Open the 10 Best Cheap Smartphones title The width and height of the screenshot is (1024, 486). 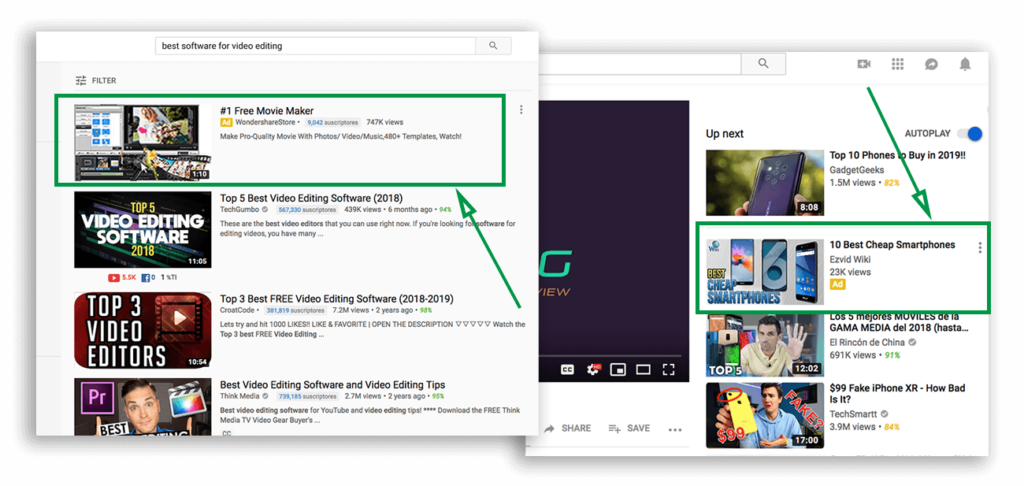(892, 245)
